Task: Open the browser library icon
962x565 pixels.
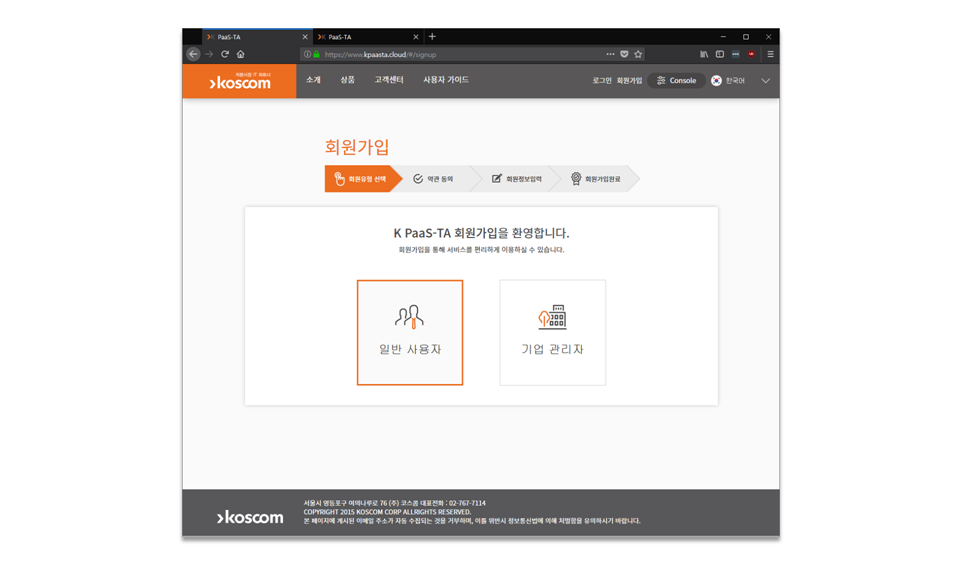Action: pyautogui.click(x=704, y=54)
